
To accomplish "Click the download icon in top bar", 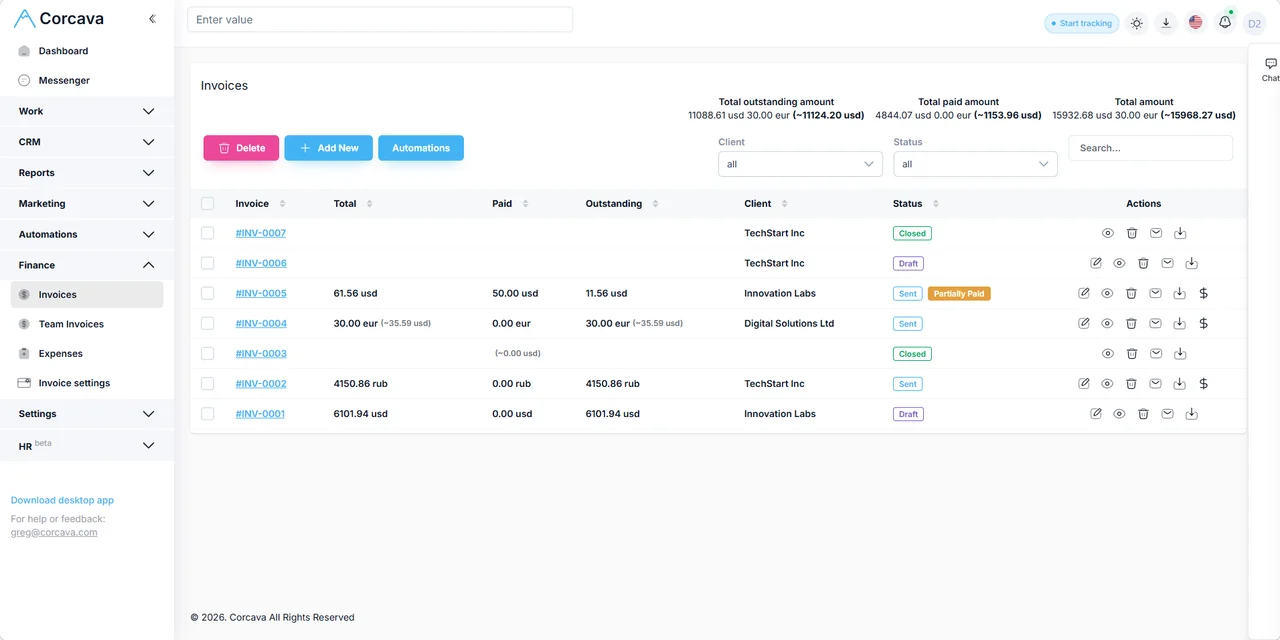I will (x=1166, y=23).
